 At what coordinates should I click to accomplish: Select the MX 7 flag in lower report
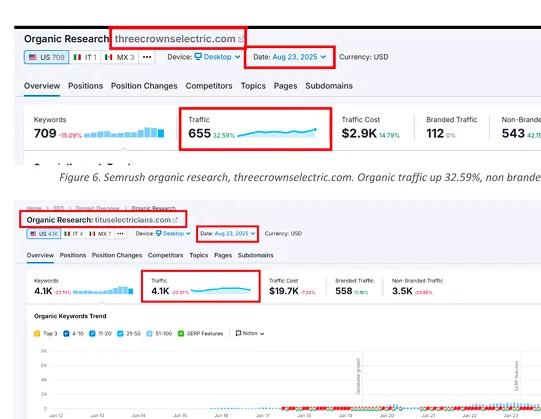[x=100, y=234]
